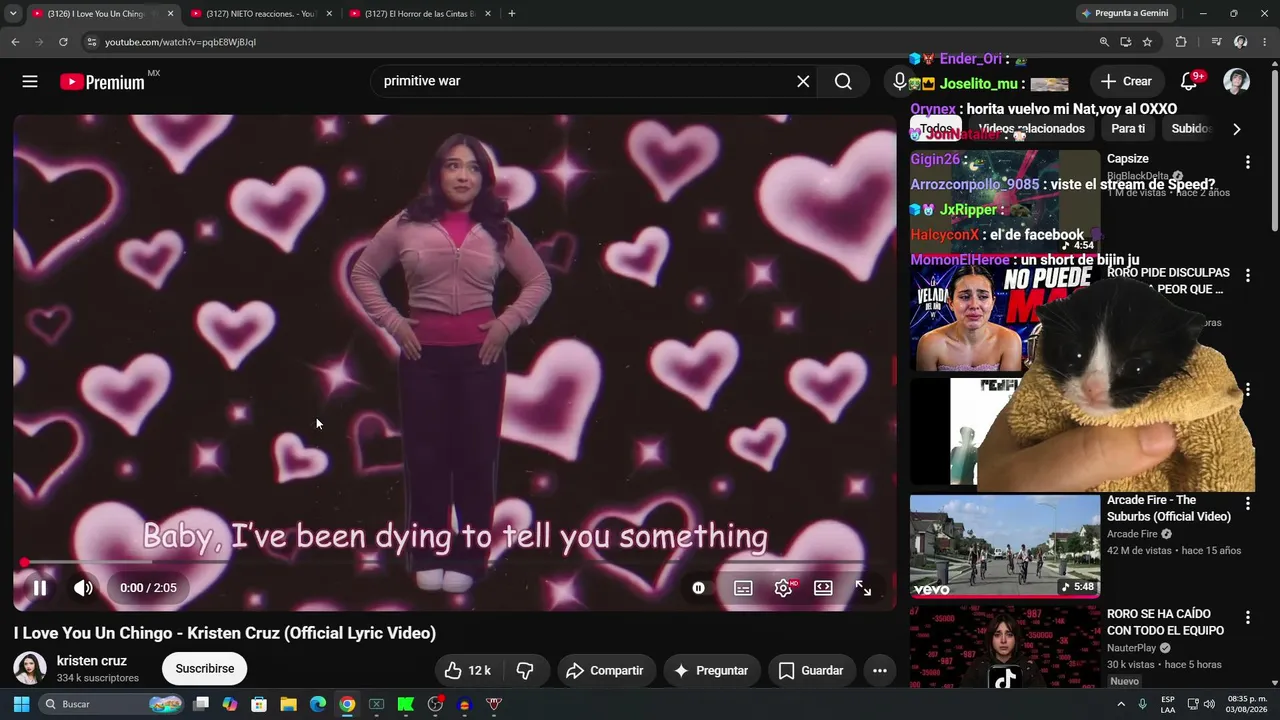The image size is (1280, 720).
Task: Open the zoom magnifier in the address bar
Action: coord(1104,42)
